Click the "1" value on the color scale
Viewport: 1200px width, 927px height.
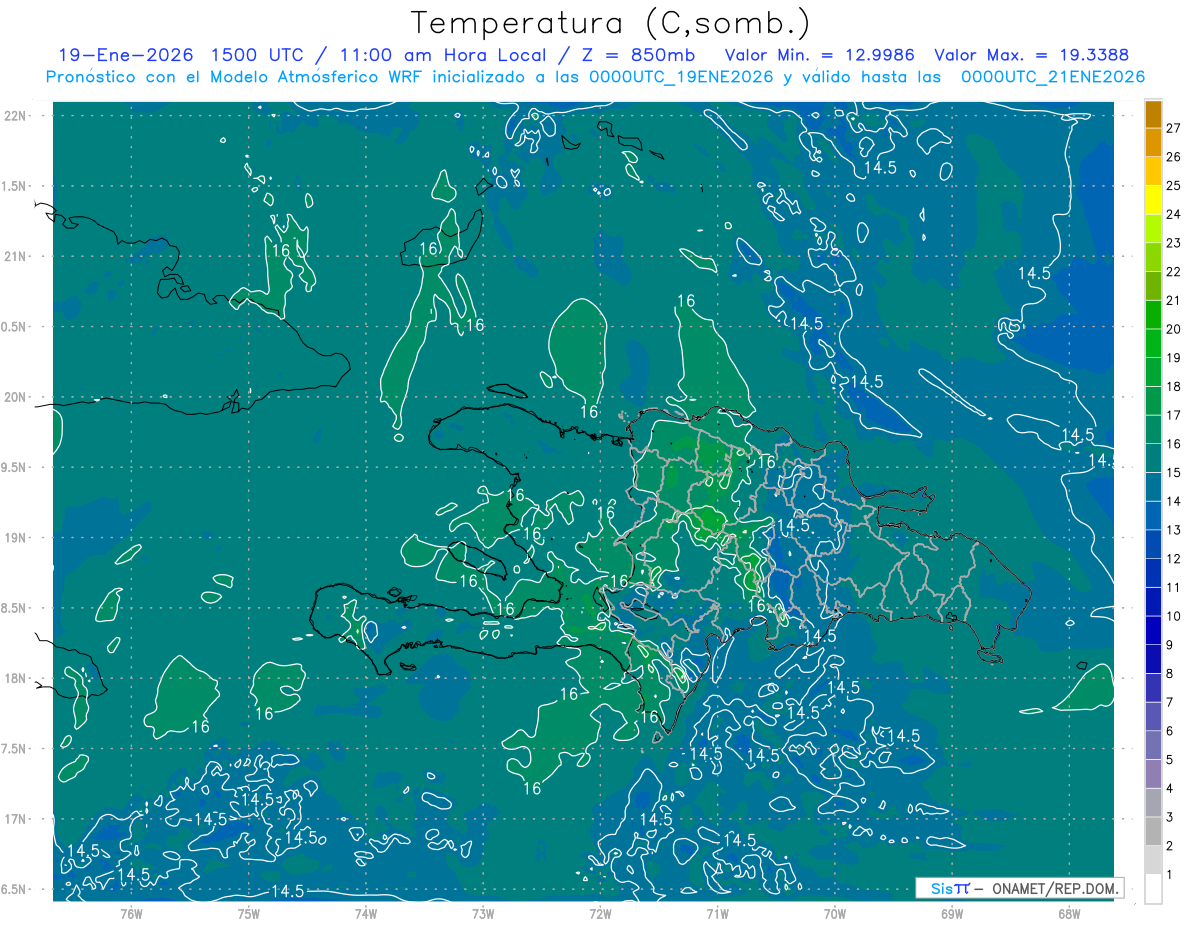click(x=1170, y=875)
